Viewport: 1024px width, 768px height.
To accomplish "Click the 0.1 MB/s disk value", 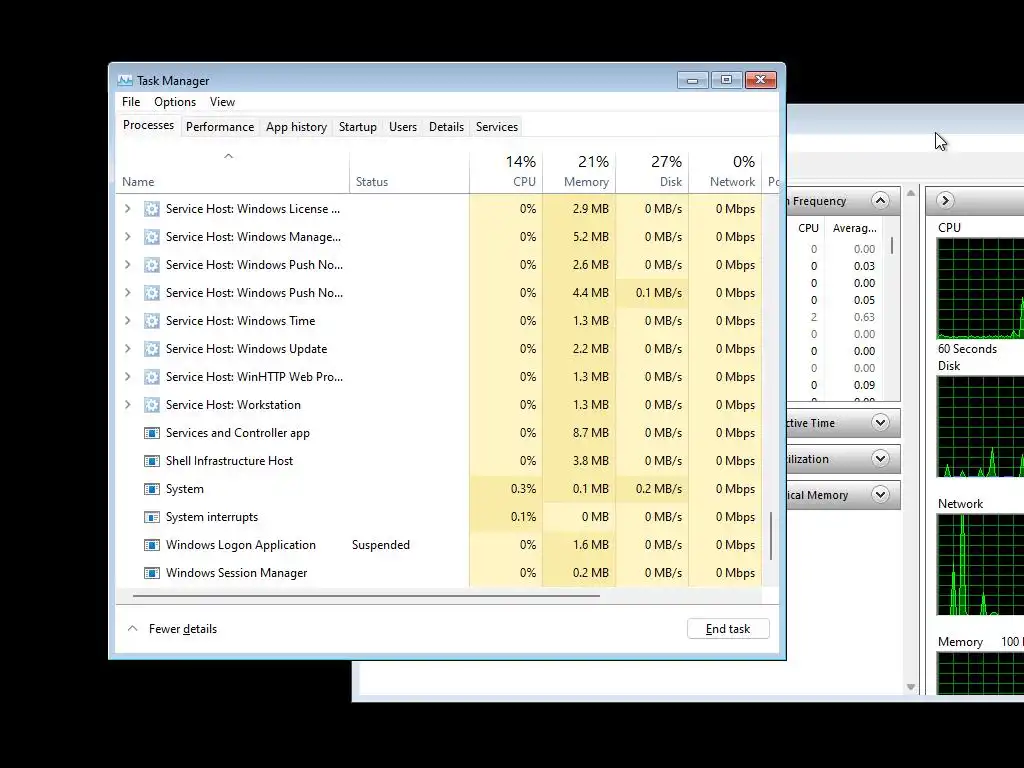I will (658, 293).
